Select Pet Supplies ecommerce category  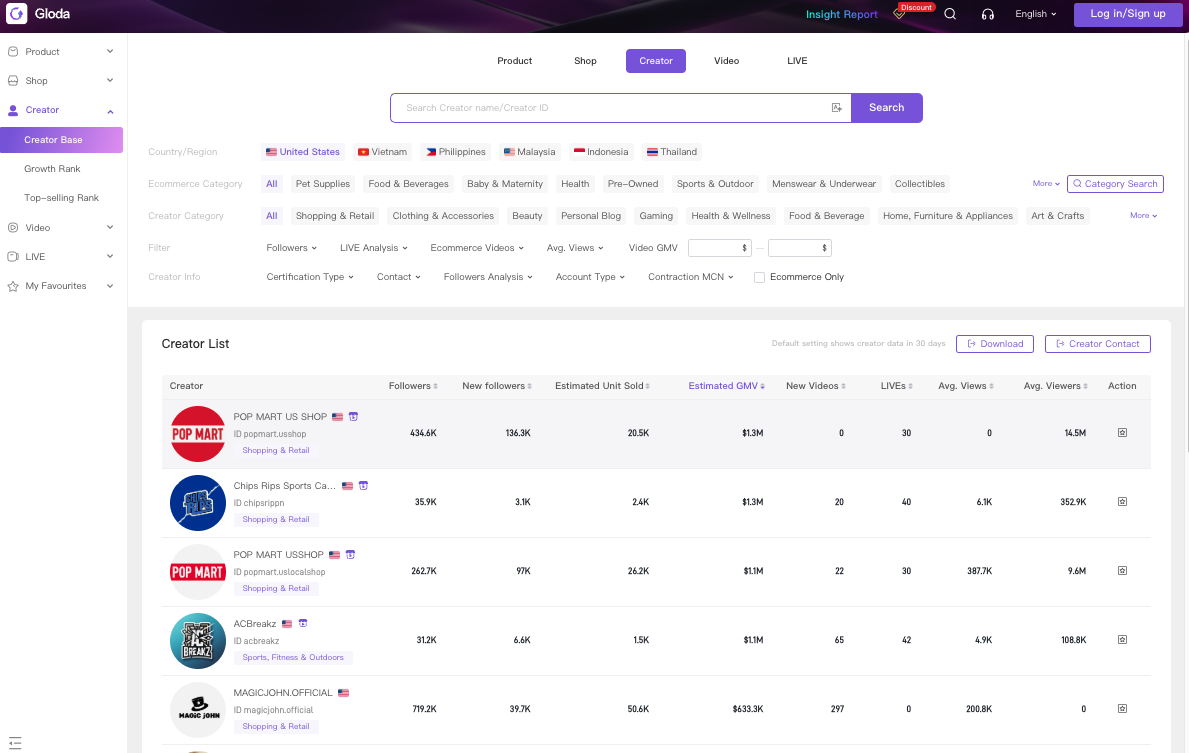pos(323,184)
